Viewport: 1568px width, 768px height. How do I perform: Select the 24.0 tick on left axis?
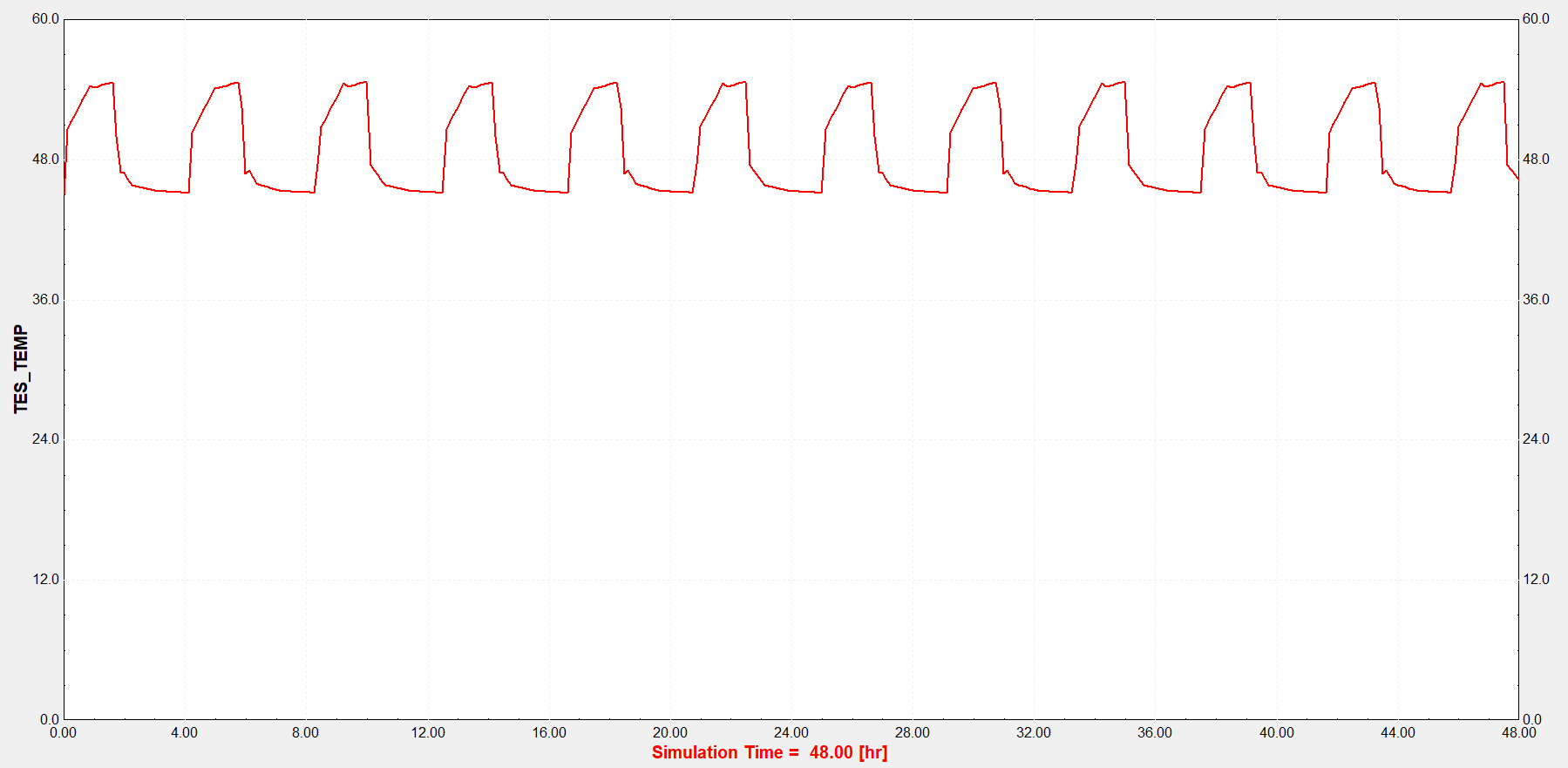point(45,439)
